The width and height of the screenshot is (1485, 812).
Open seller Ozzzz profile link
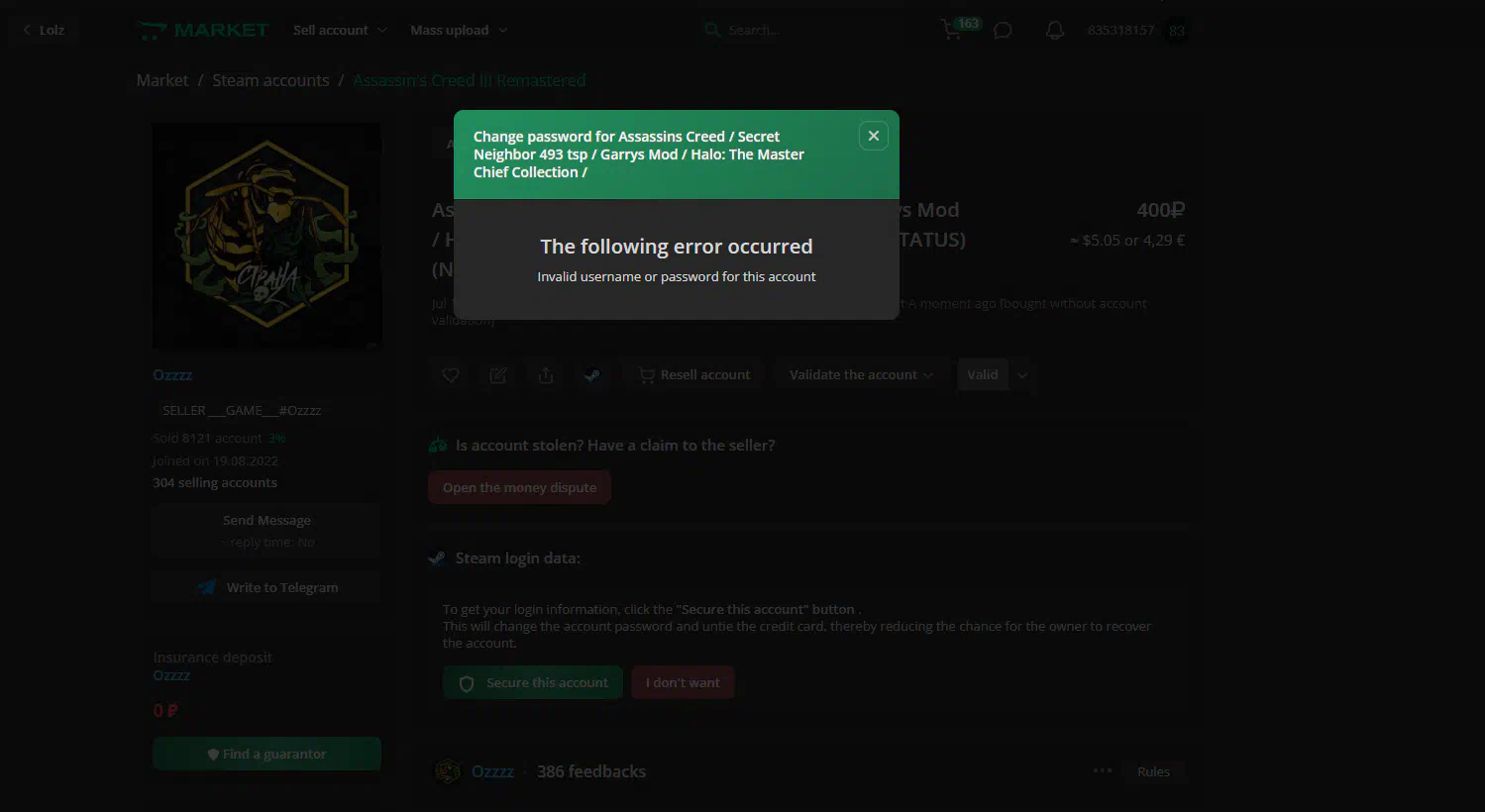click(172, 374)
